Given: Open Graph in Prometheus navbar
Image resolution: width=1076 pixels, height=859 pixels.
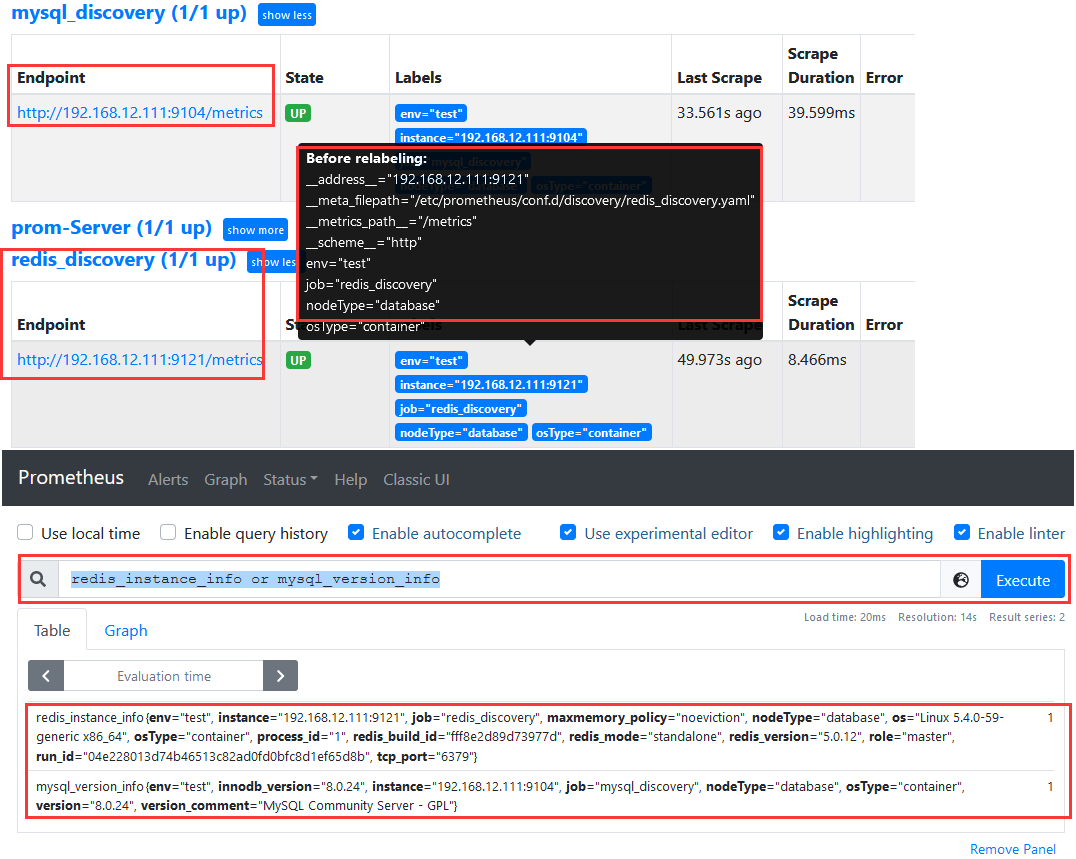Looking at the screenshot, I should point(226,480).
